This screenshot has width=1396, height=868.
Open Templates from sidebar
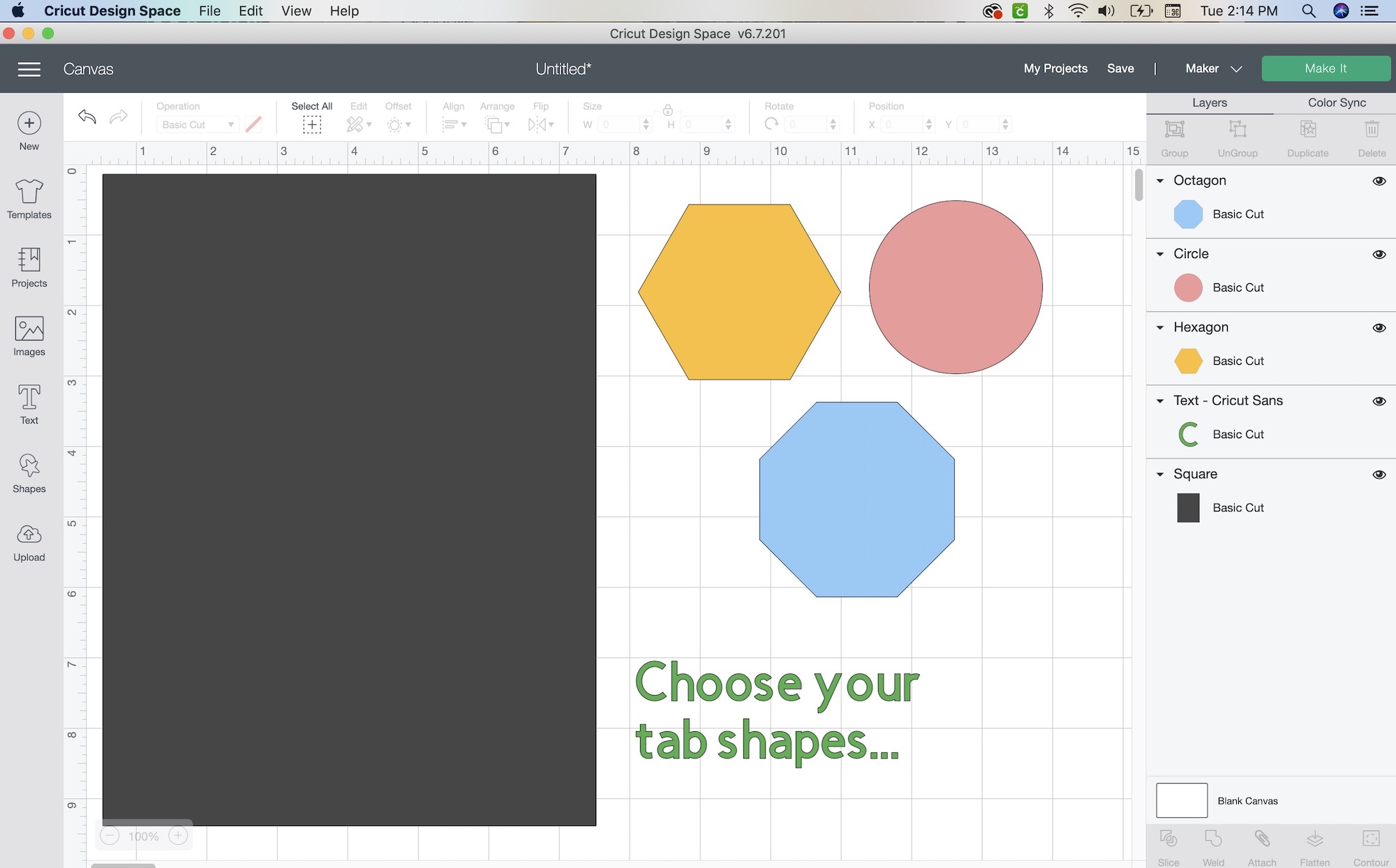coord(29,200)
